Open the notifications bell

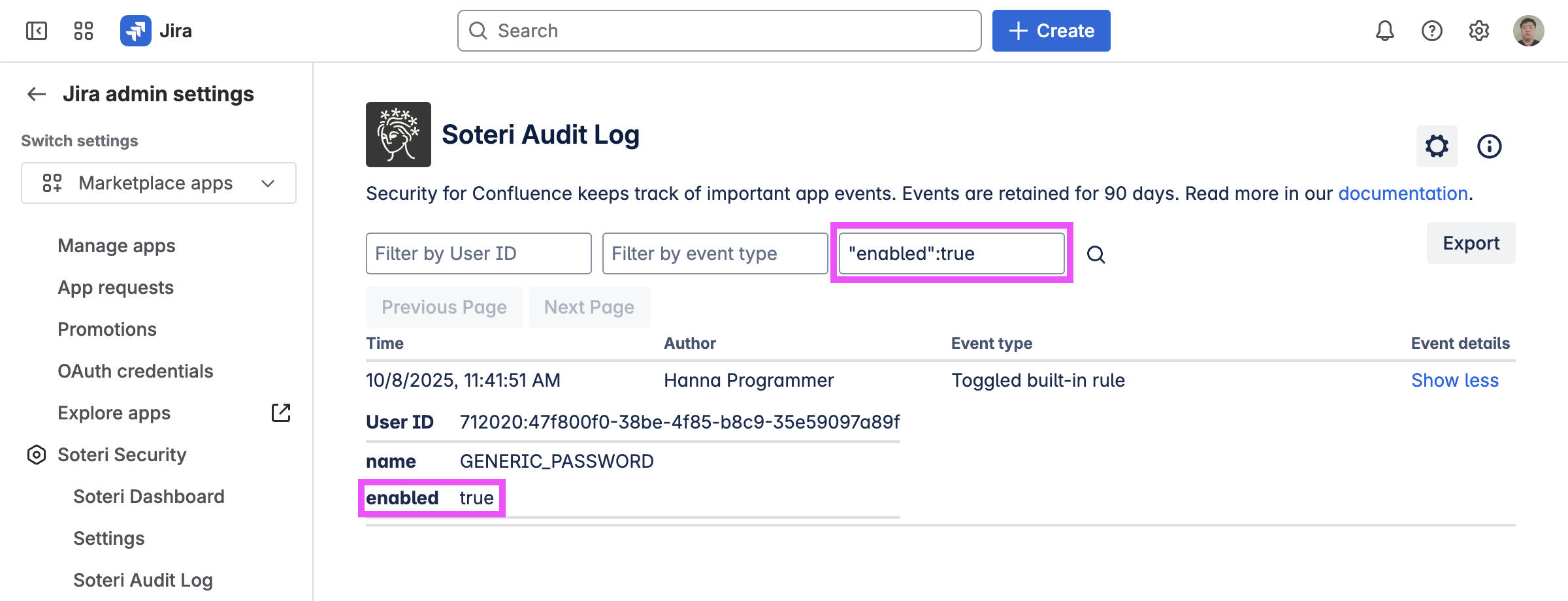coord(1384,31)
